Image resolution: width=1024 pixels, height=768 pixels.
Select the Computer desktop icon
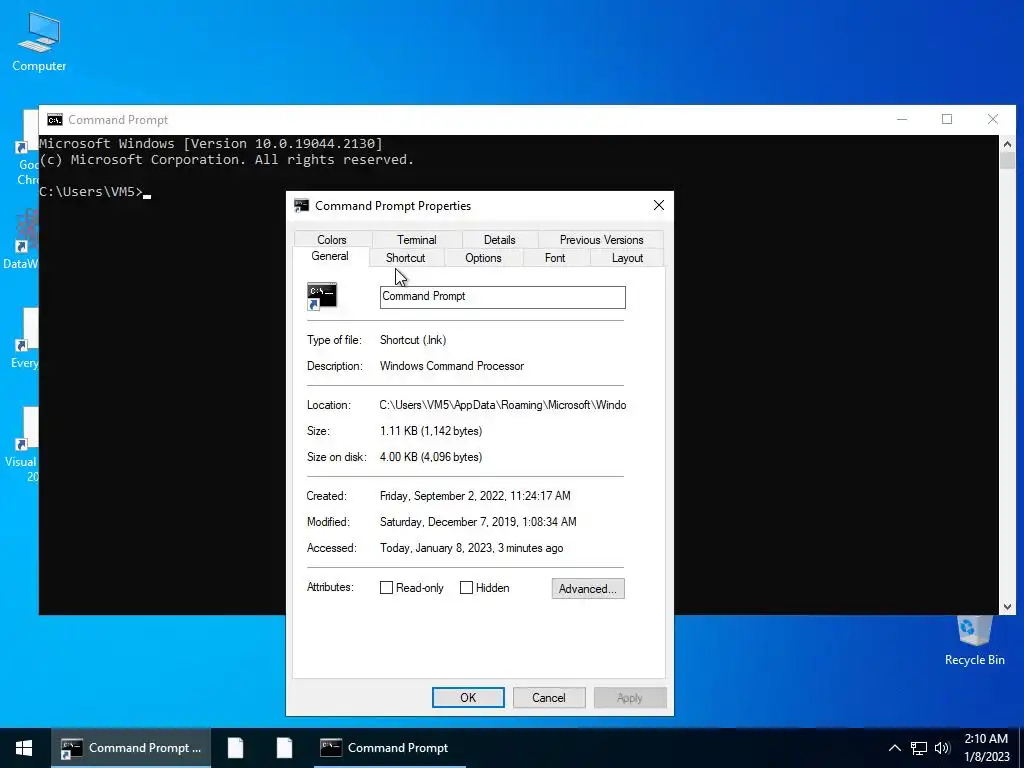tap(39, 42)
